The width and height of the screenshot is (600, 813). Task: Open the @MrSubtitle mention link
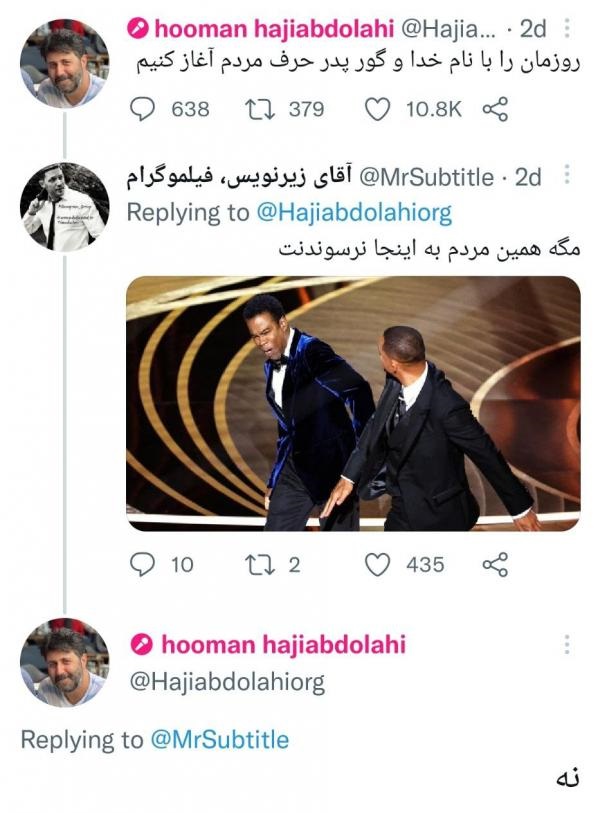(219, 740)
